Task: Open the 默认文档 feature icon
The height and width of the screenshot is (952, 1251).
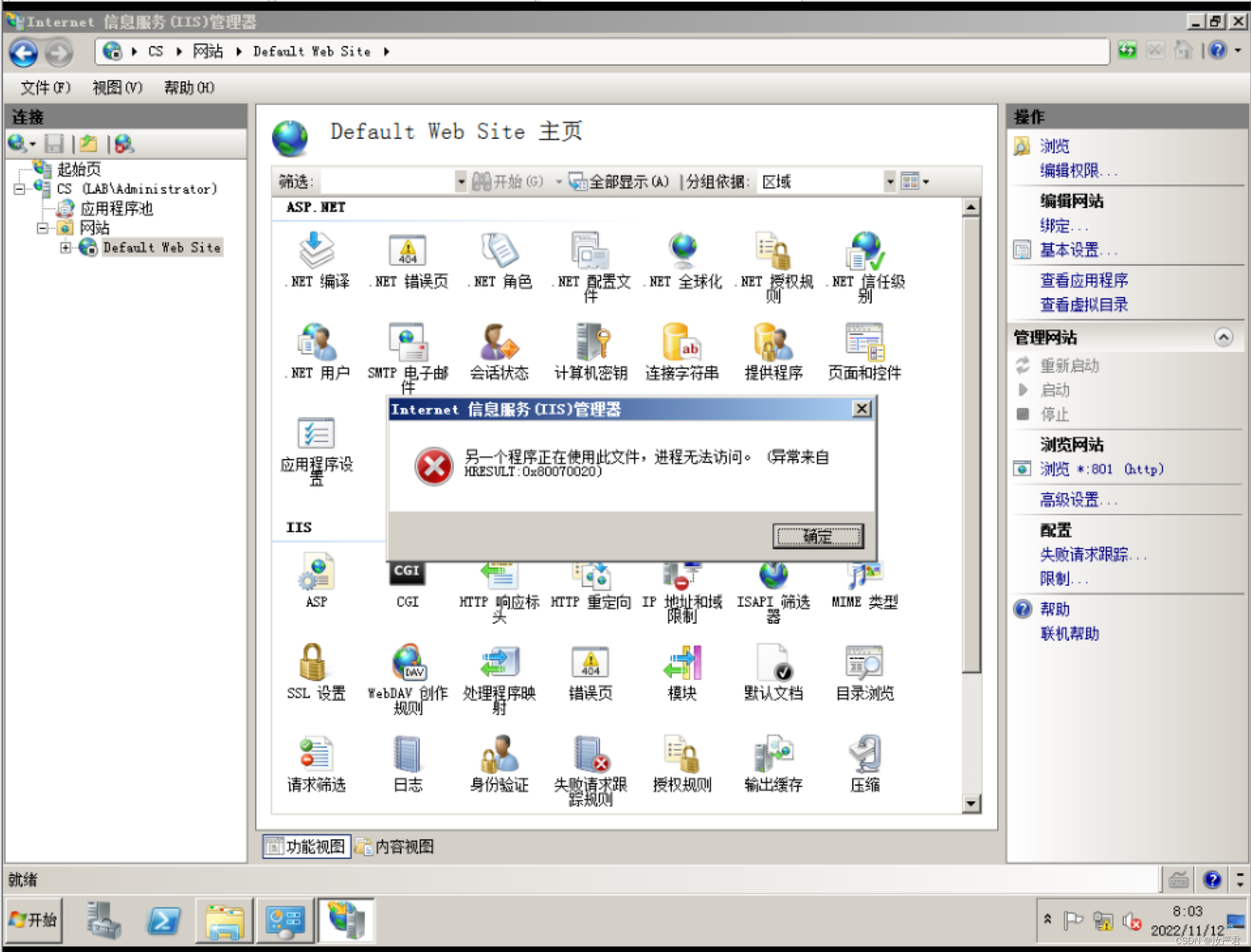Action: (x=774, y=663)
